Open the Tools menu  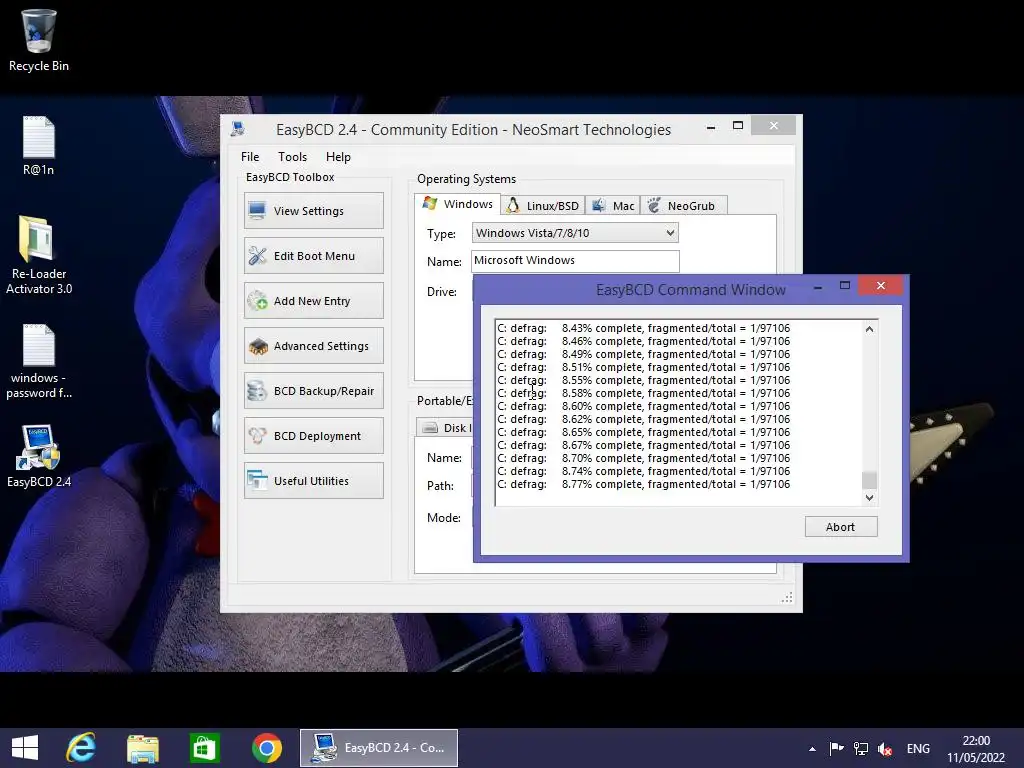pos(292,157)
